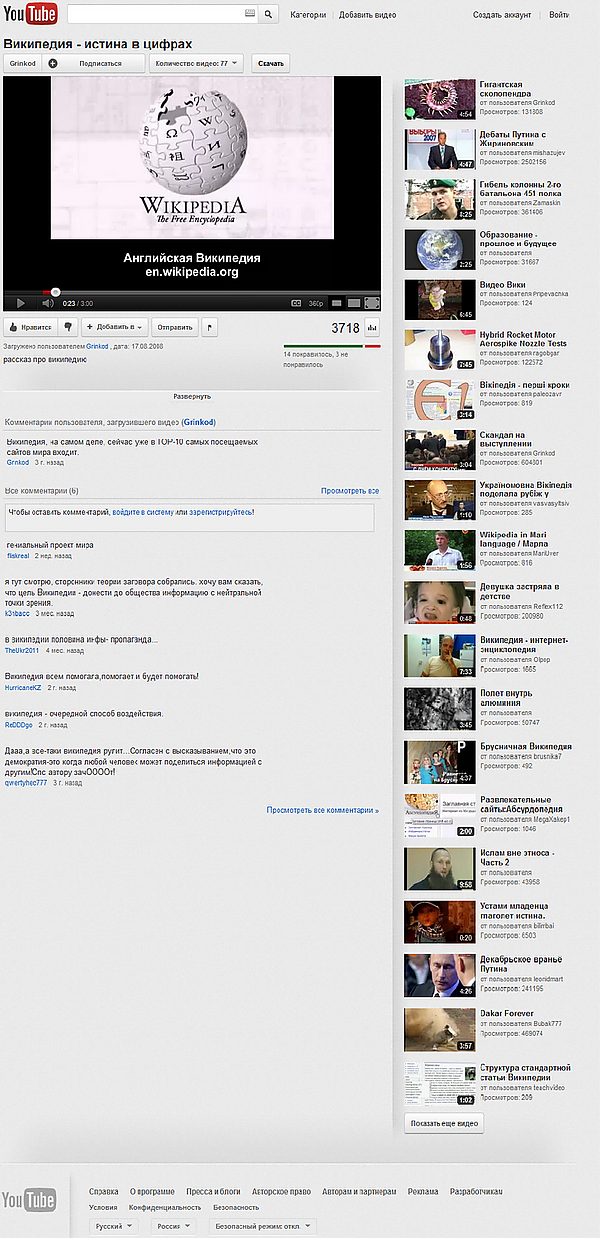Toggle closed captions (CC) in player
Image resolution: width=600 pixels, height=1238 pixels.
297,302
